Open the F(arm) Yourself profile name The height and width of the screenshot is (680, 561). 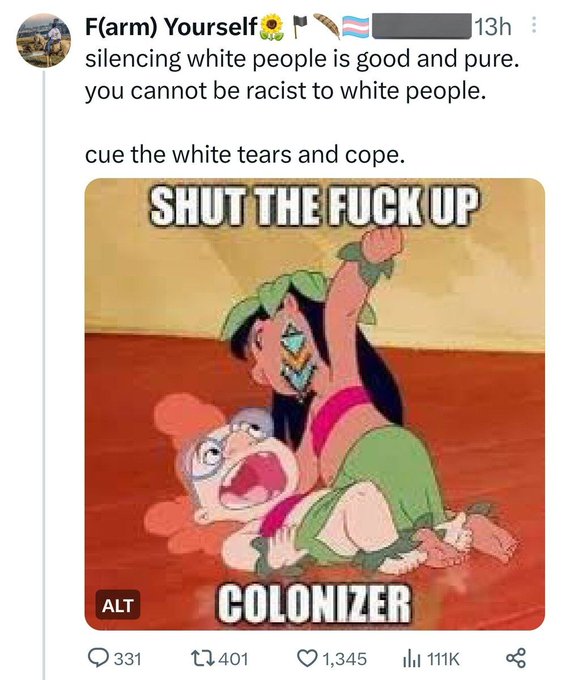(171, 27)
